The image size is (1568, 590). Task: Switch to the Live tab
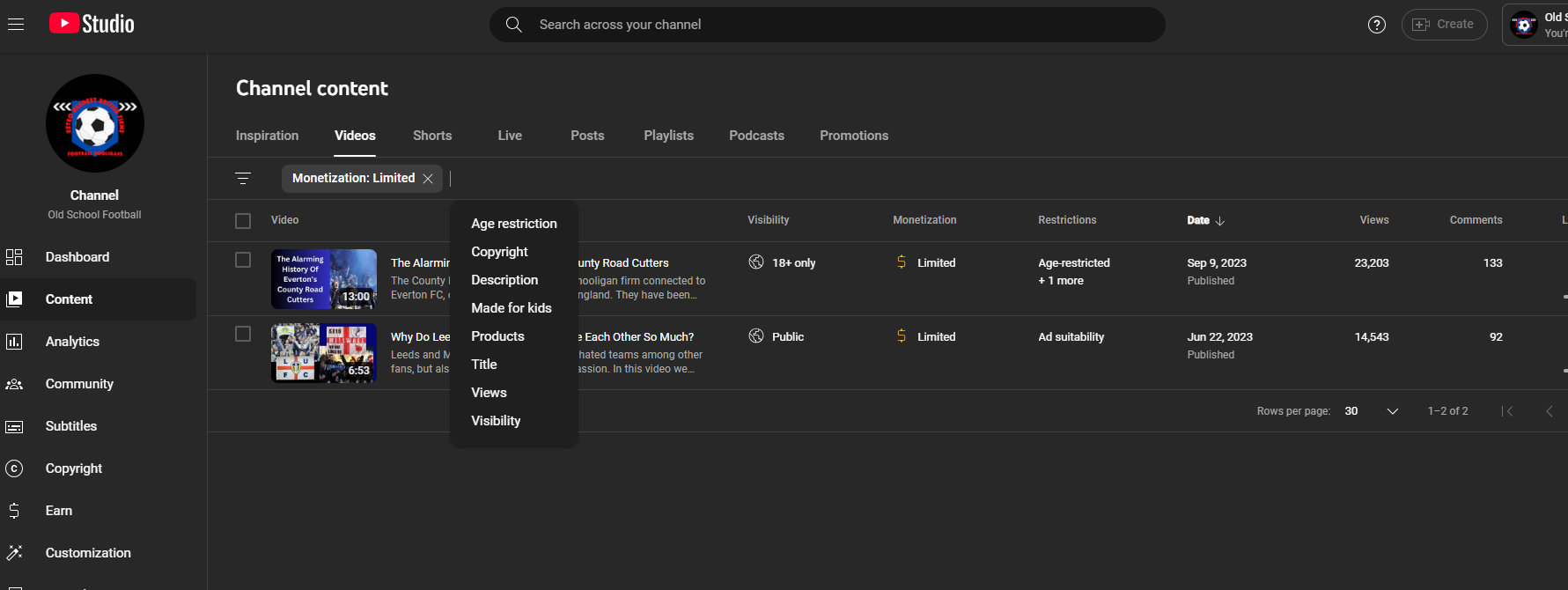(510, 136)
